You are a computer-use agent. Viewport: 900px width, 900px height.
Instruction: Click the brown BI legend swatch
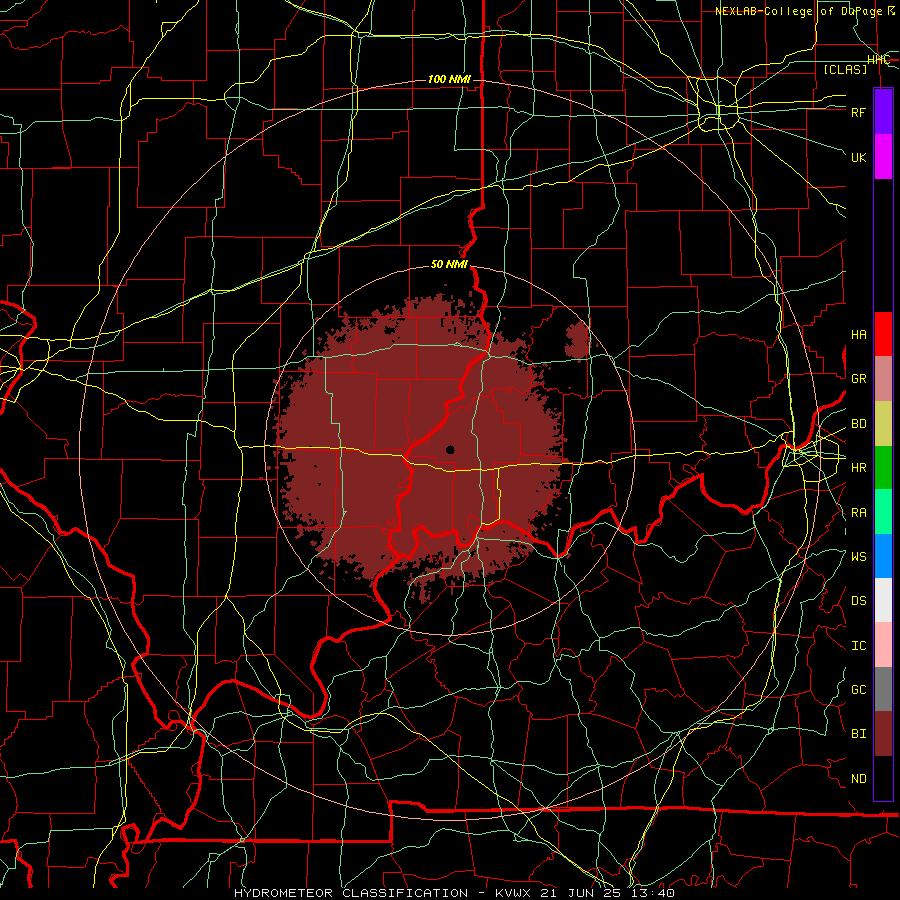pyautogui.click(x=883, y=734)
